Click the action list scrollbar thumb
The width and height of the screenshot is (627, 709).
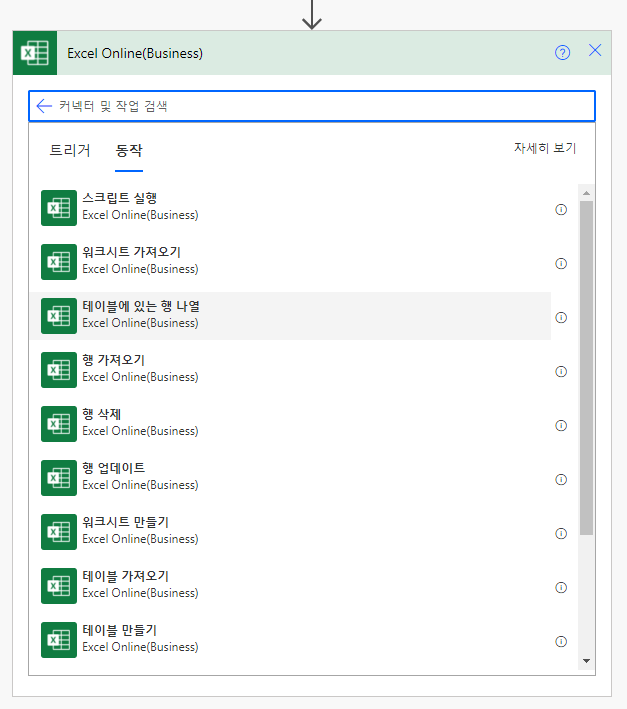click(x=586, y=368)
